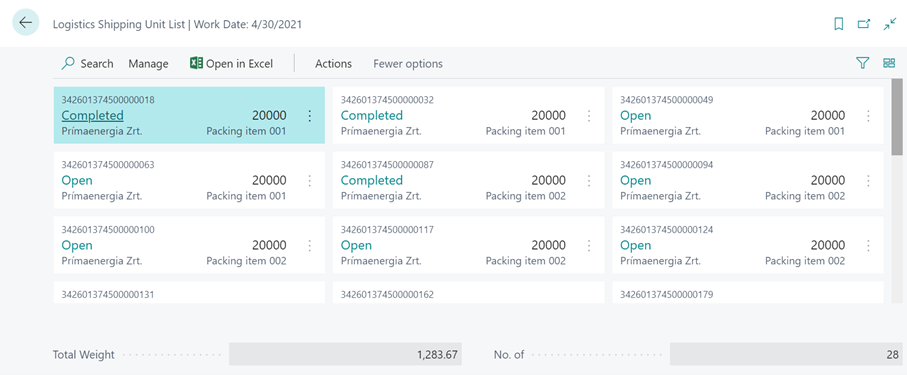This screenshot has width=907, height=375.
Task: Click the Search text label
Action: pyautogui.click(x=97, y=64)
